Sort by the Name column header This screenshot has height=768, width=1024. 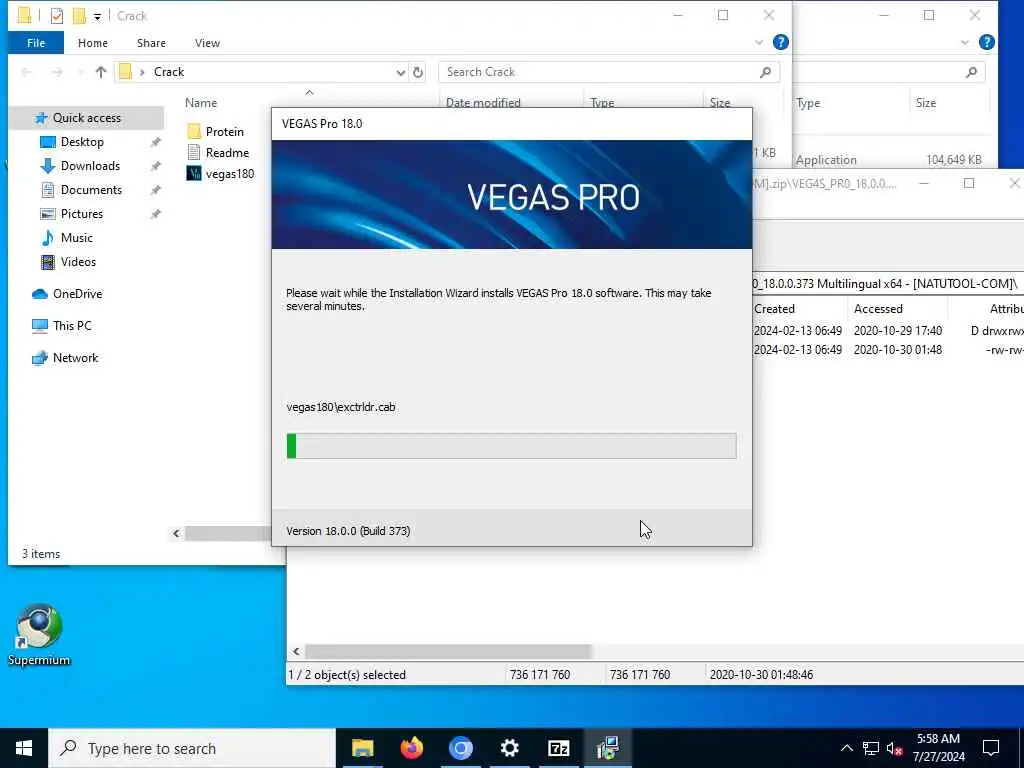point(200,103)
